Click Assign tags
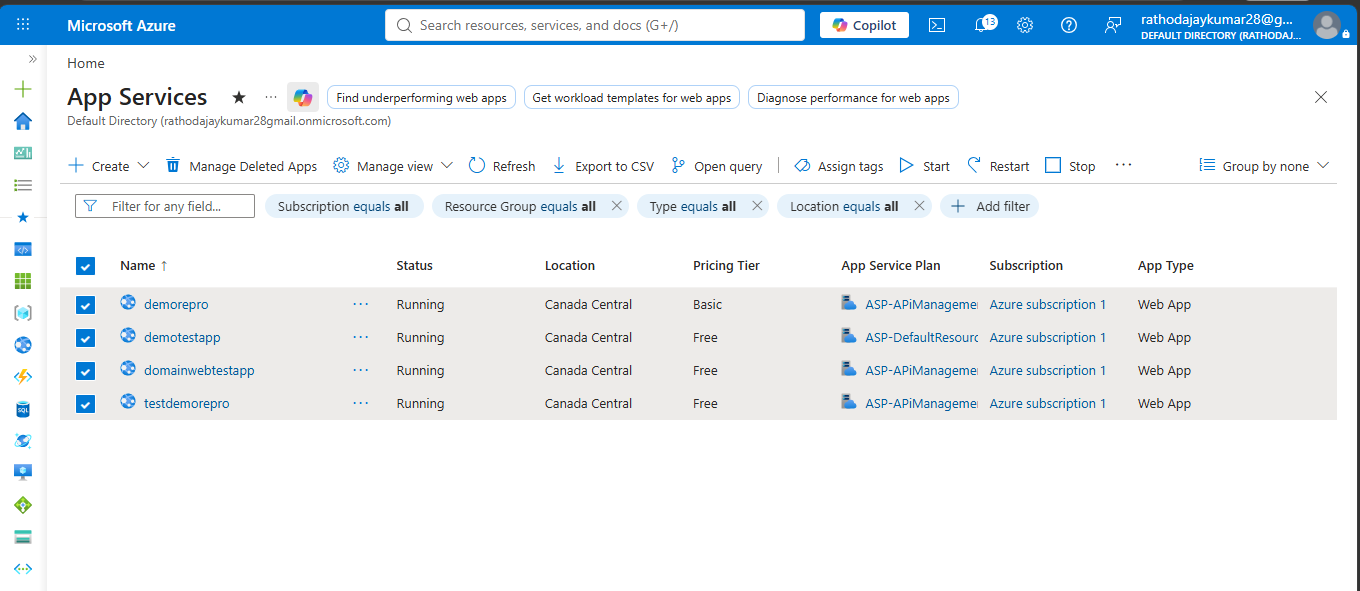The width and height of the screenshot is (1360, 591). [839, 166]
